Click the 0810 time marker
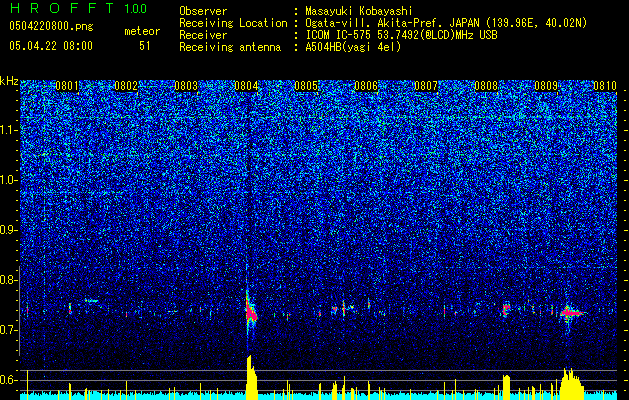Screen dimensions: 629x400 coord(605,86)
